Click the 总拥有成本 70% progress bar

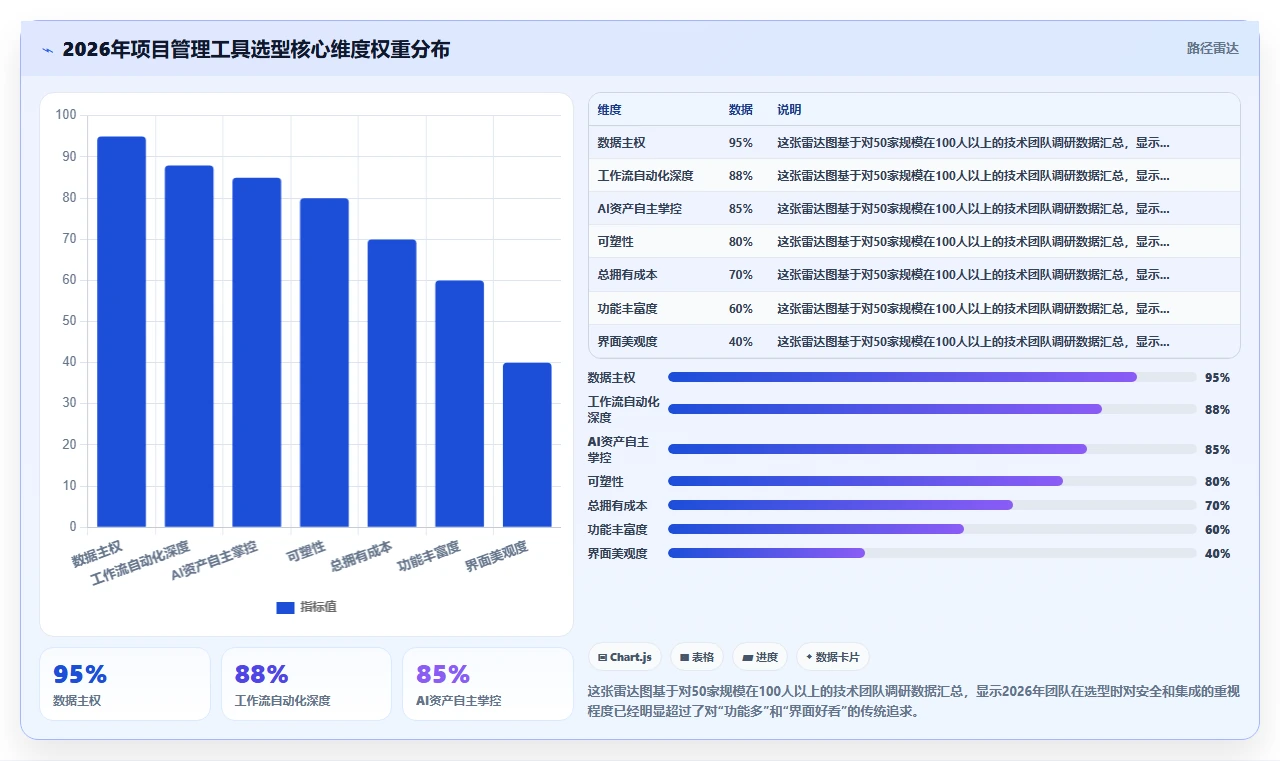[x=932, y=505]
